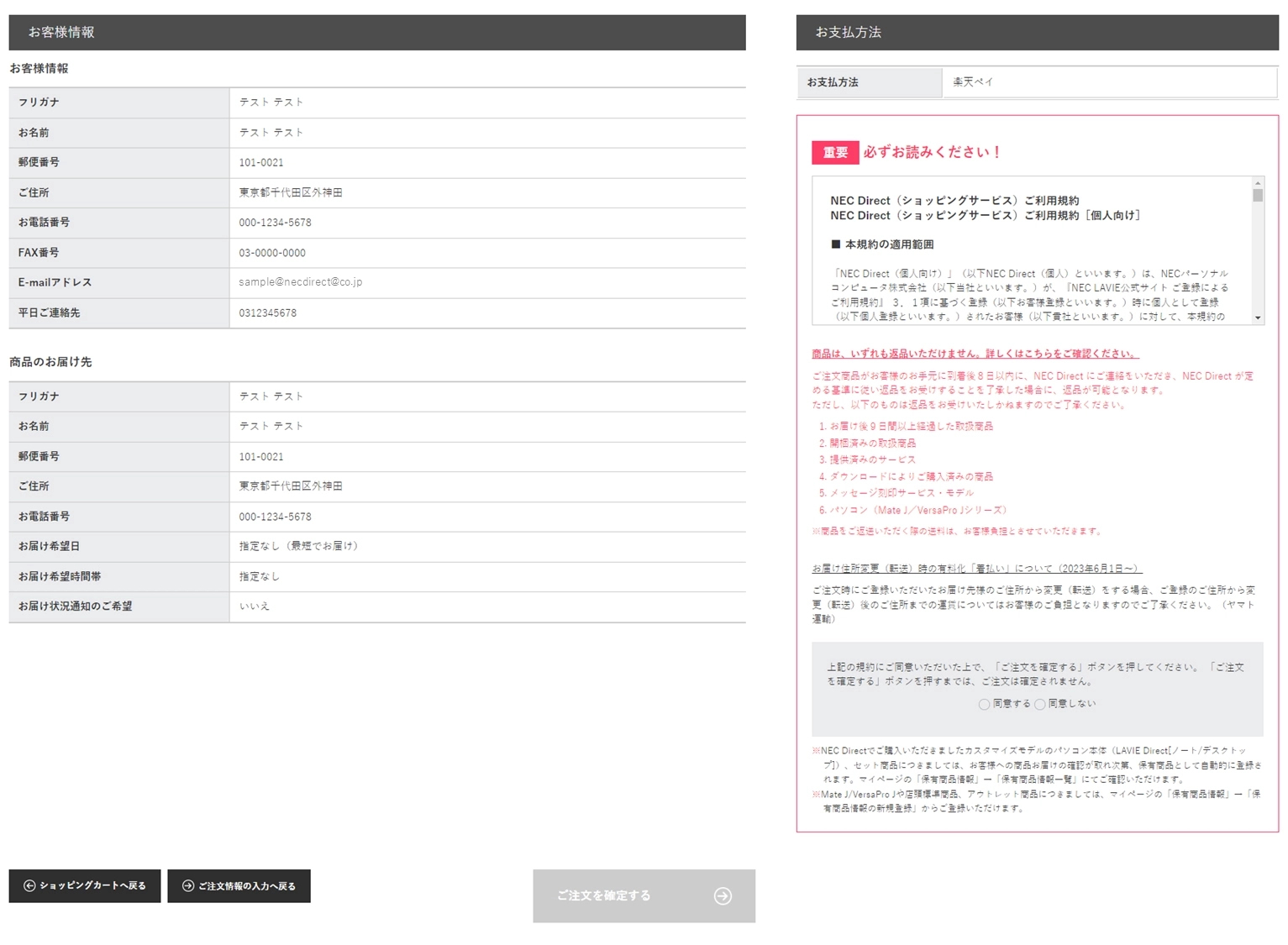Click the terms box scrollbar thumb
This screenshot has height=945, width=1288.
(x=1258, y=196)
